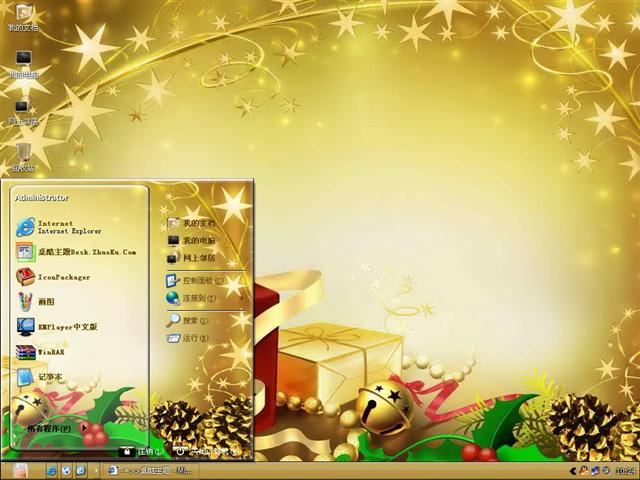Click the Start button on taskbar

20,471
